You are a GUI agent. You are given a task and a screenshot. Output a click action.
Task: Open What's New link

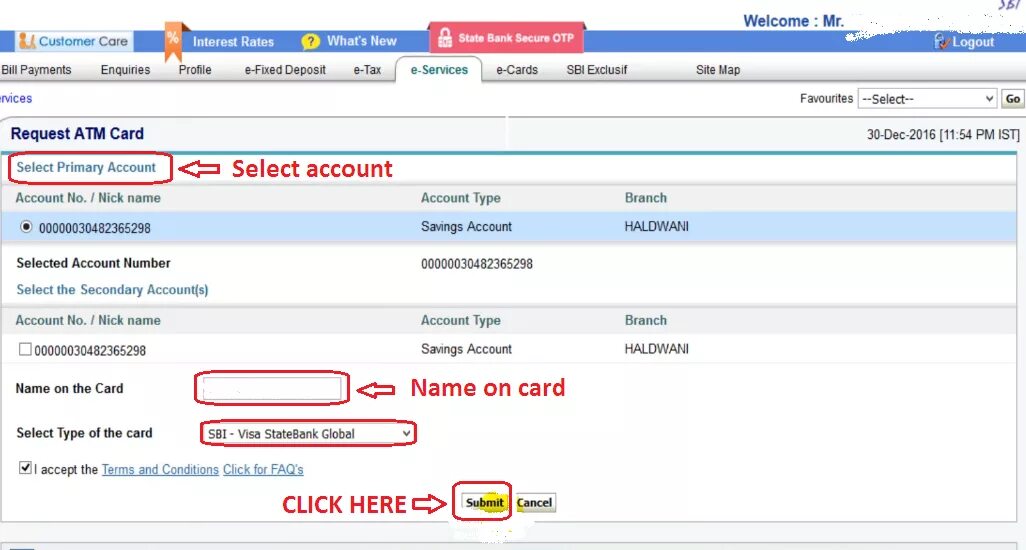pyautogui.click(x=362, y=41)
